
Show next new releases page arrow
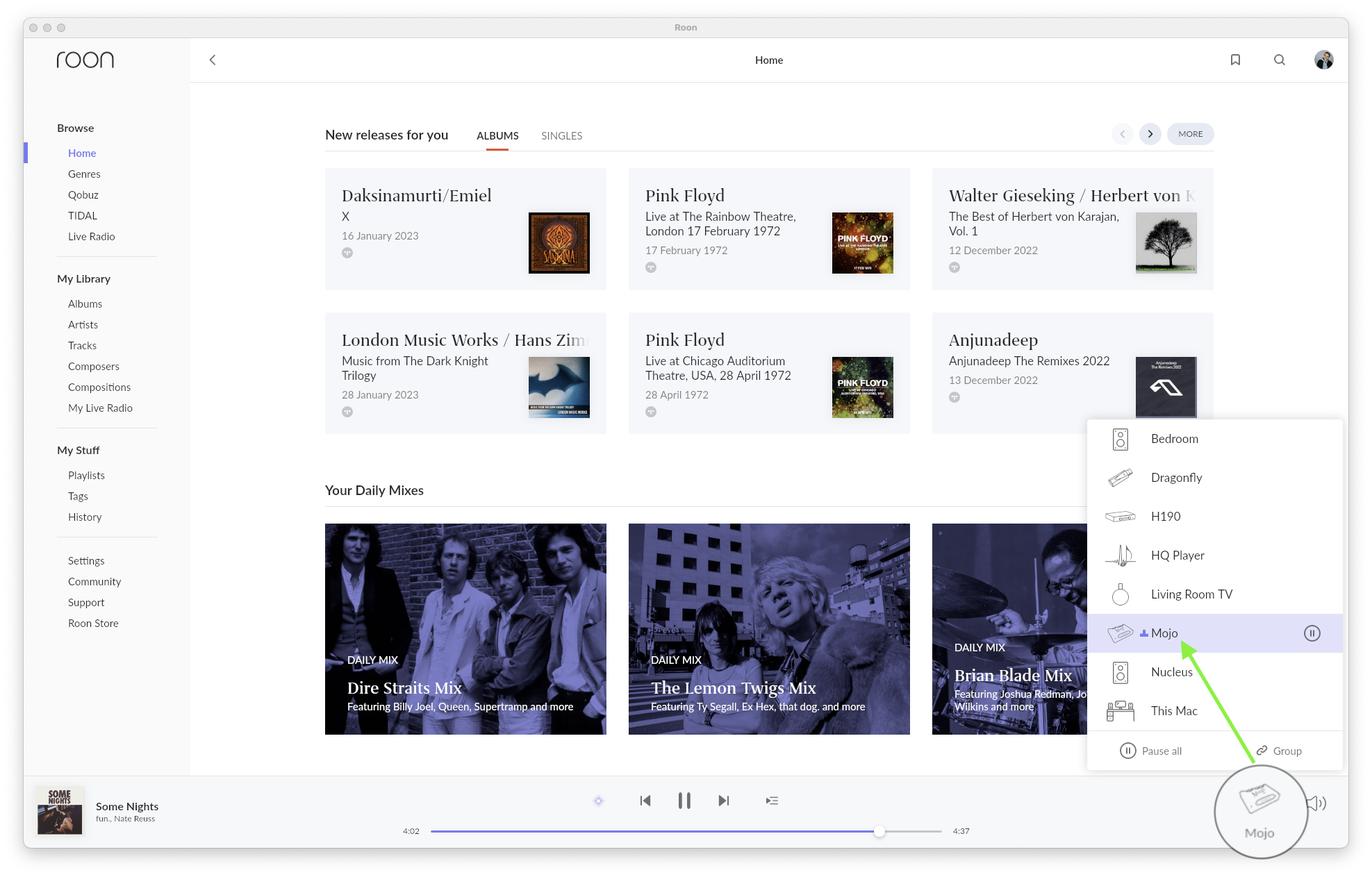[1150, 134]
